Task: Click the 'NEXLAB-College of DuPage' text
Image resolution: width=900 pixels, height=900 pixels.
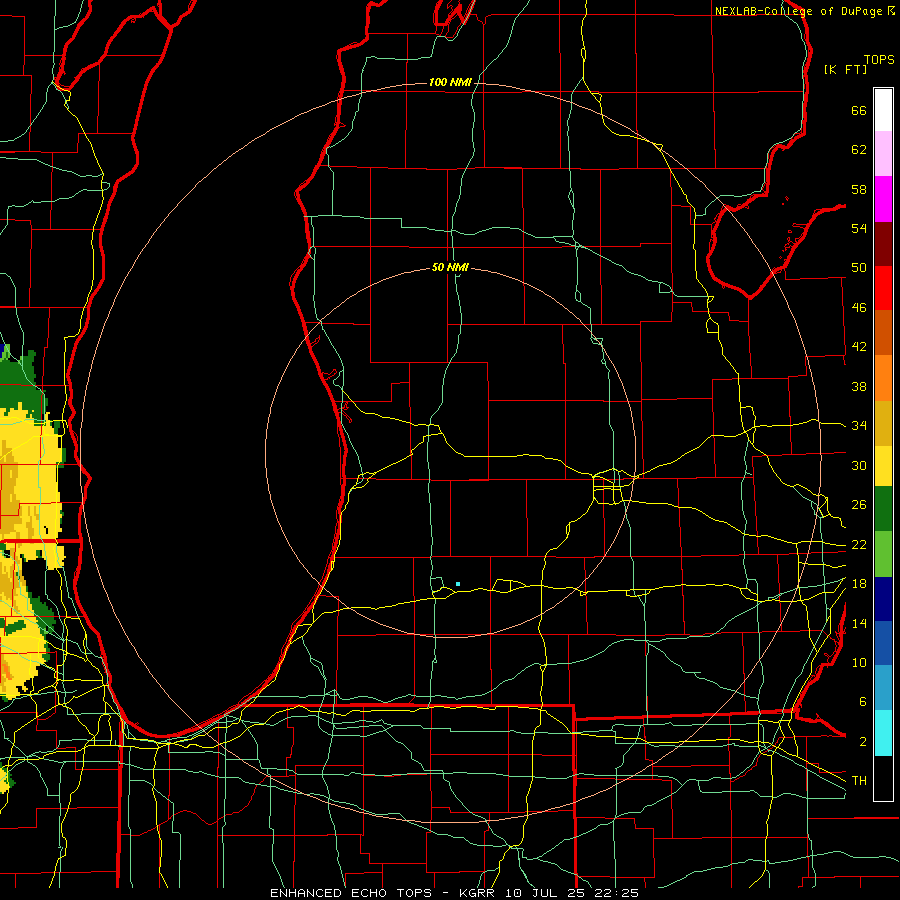Action: point(798,11)
